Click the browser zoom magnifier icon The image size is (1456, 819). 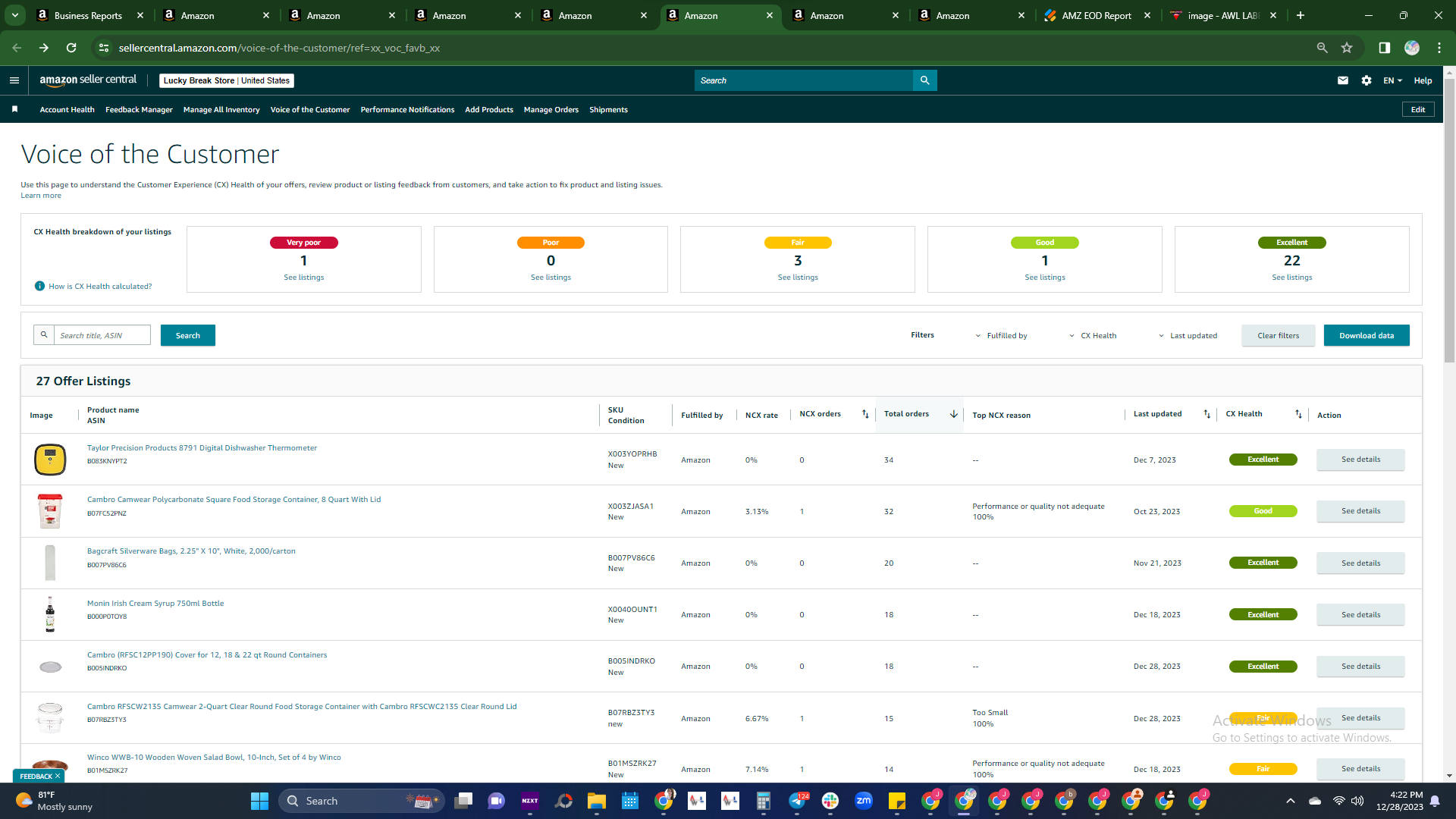[x=1323, y=48]
